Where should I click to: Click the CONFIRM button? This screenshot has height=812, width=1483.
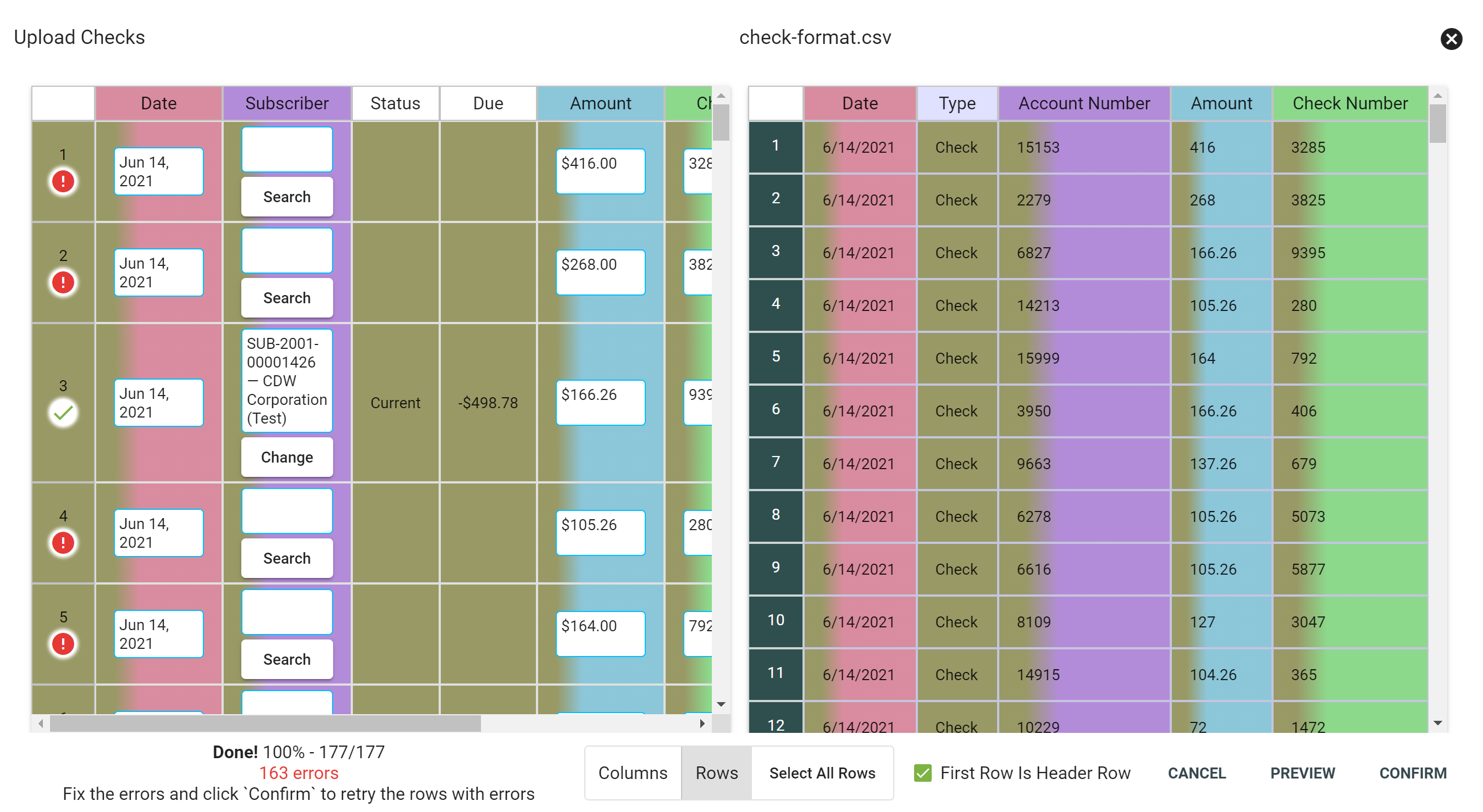pos(1412,773)
